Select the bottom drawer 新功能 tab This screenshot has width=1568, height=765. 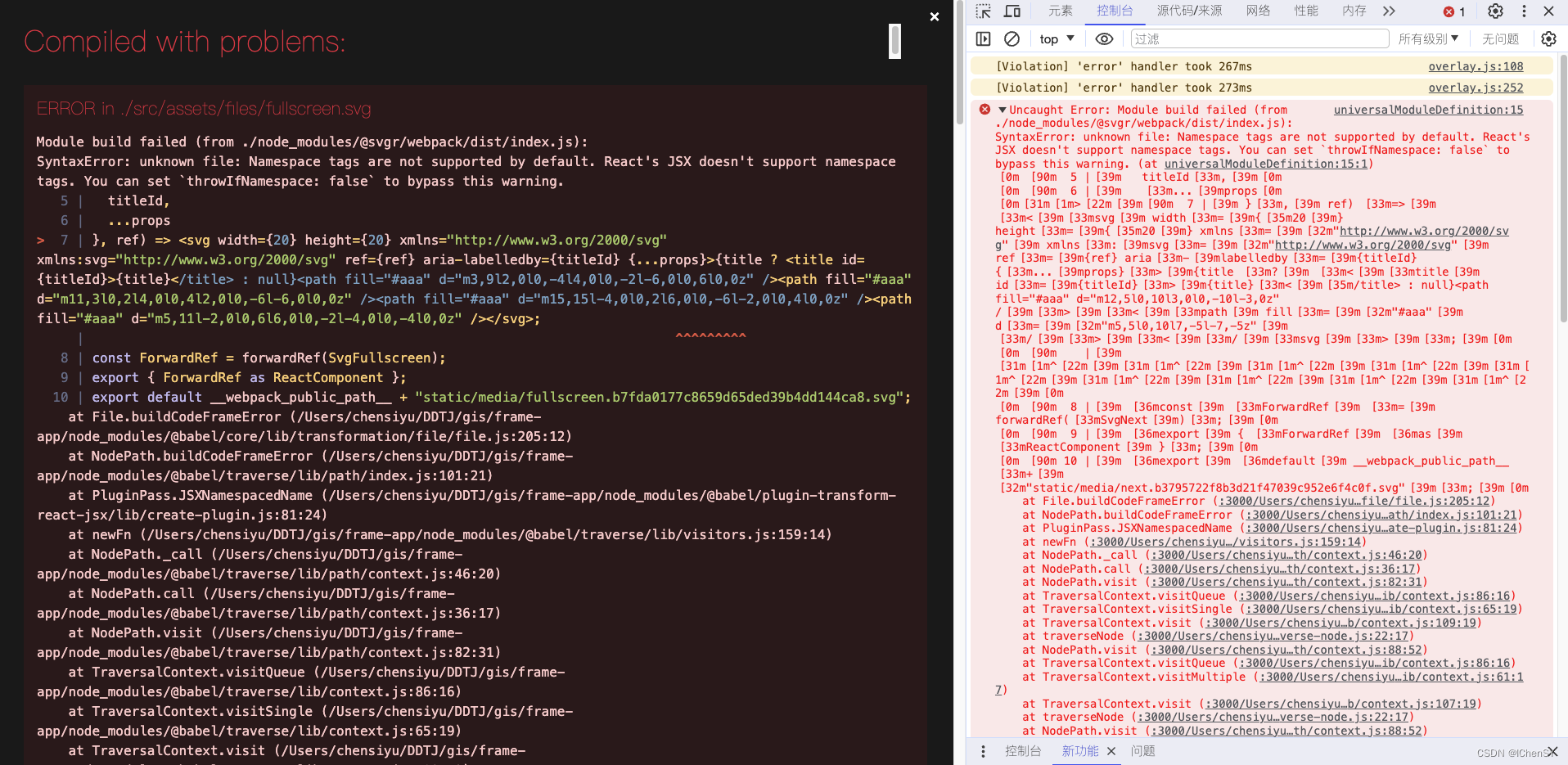click(1080, 751)
